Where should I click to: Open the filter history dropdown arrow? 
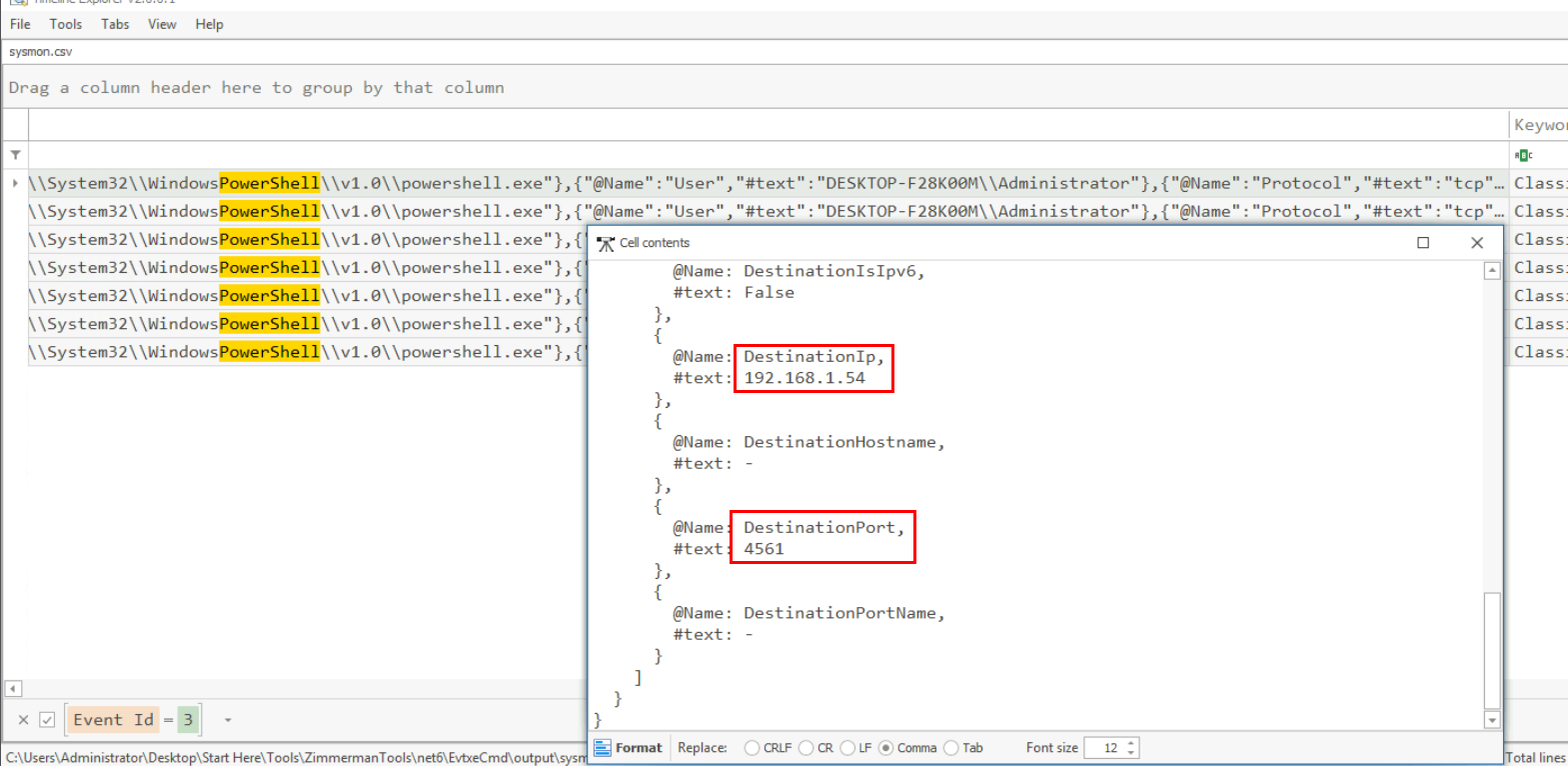pos(228,720)
